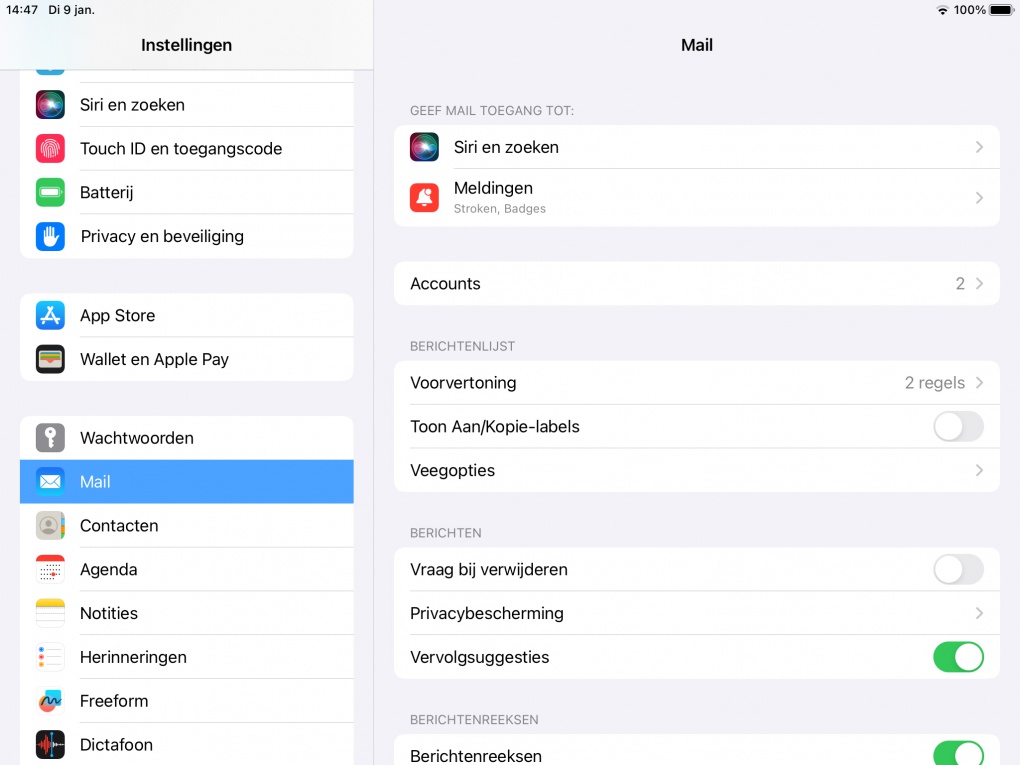1020x765 pixels.
Task: Tap the App Store icon
Action: click(x=50, y=315)
